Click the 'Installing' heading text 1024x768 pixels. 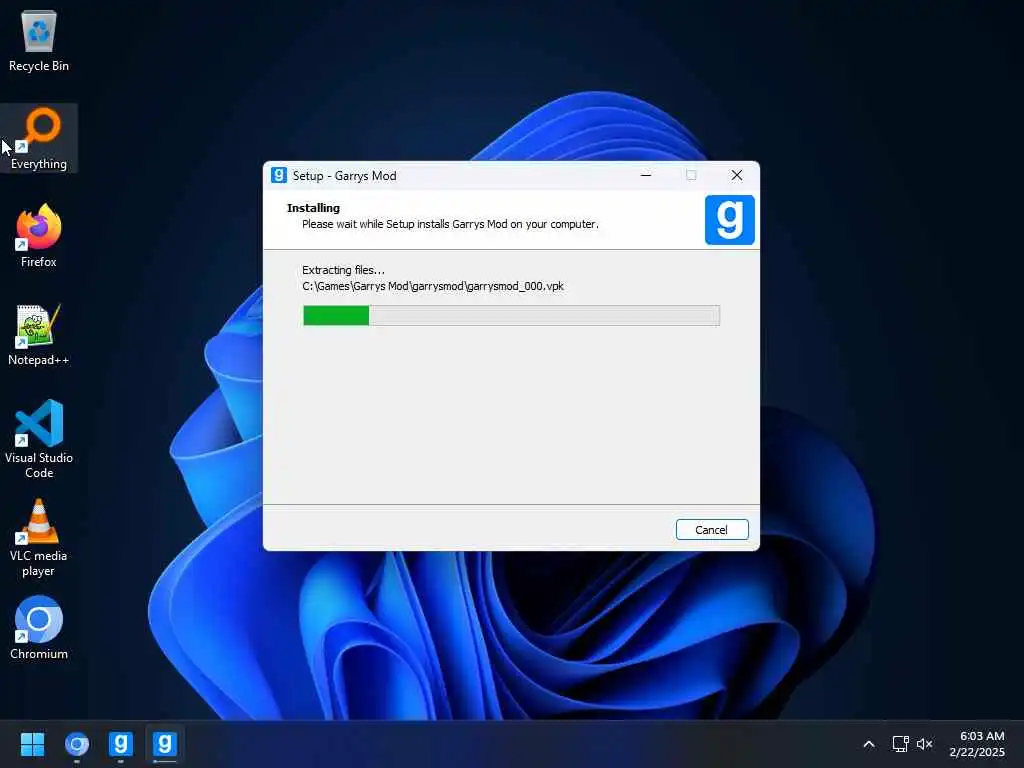coord(313,208)
